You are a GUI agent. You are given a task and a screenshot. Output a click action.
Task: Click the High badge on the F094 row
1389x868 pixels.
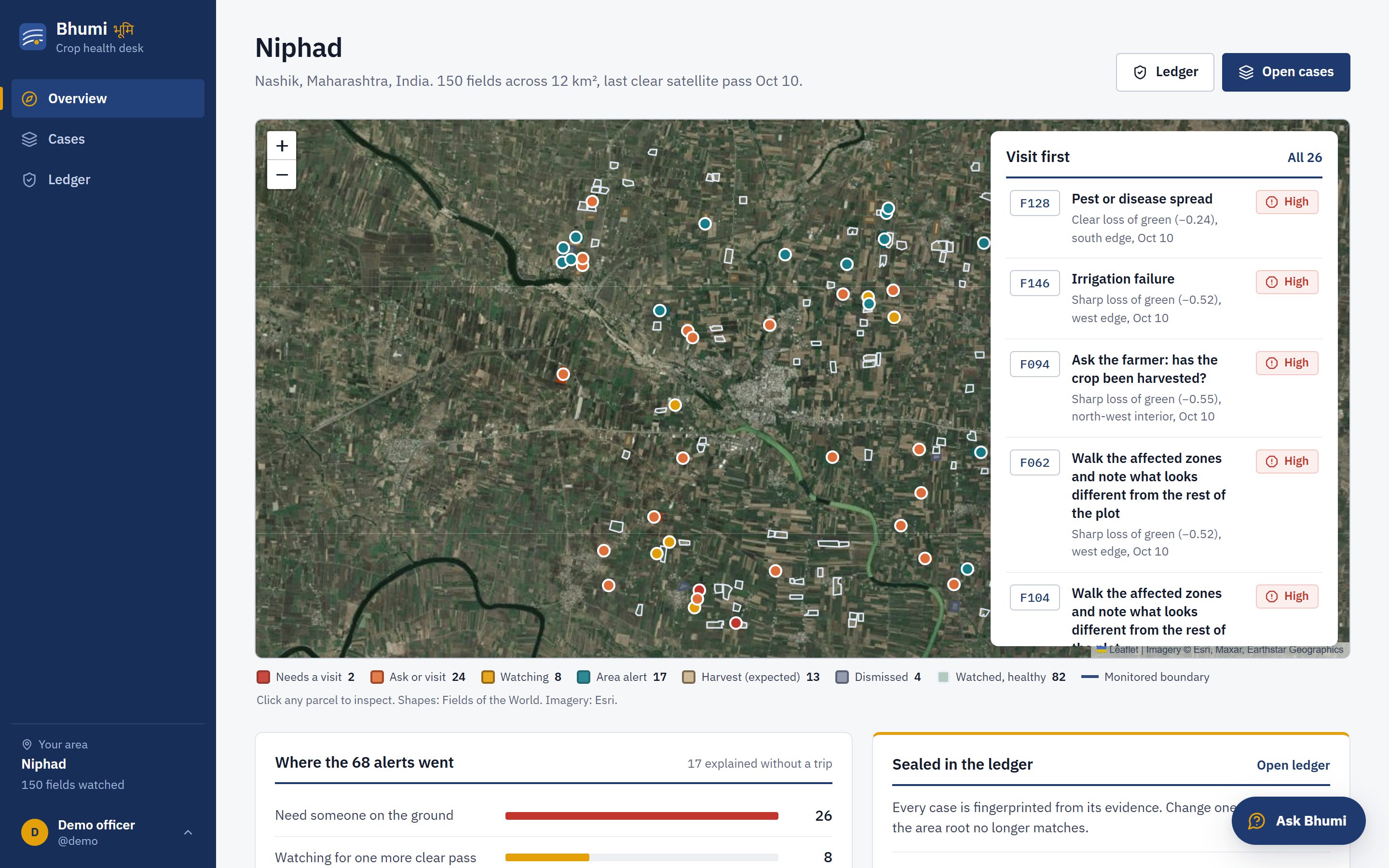1287,363
